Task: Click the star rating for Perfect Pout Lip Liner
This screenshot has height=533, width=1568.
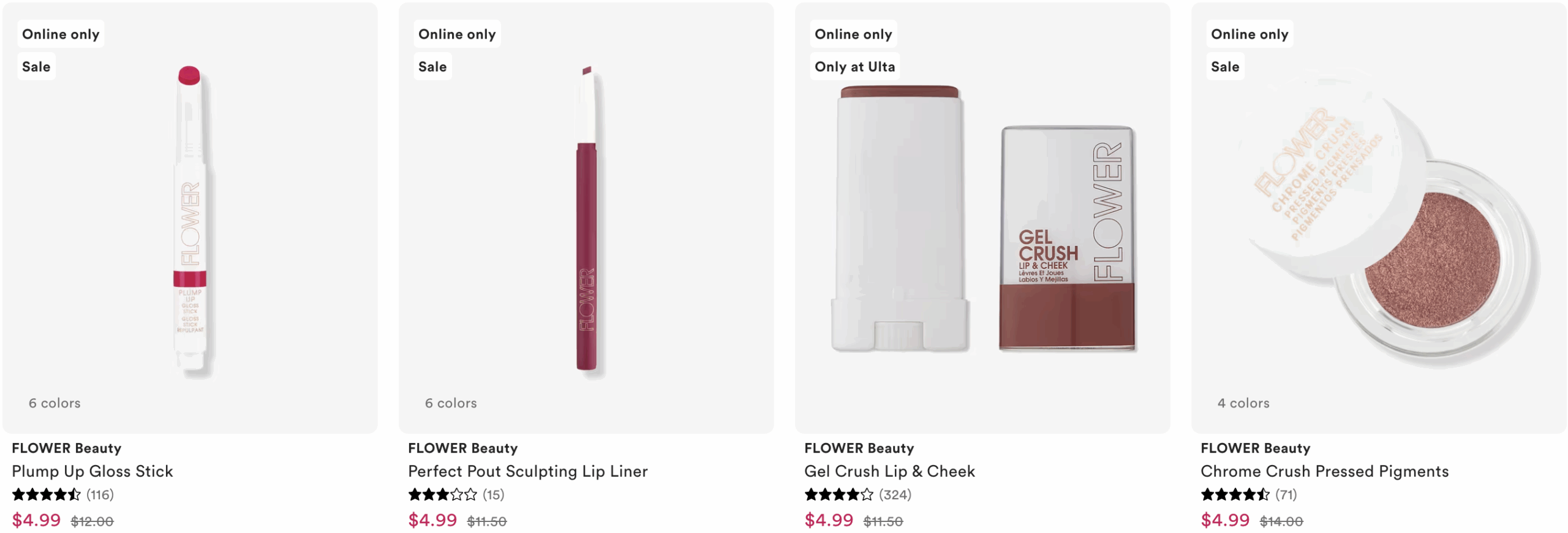Action: (x=442, y=494)
